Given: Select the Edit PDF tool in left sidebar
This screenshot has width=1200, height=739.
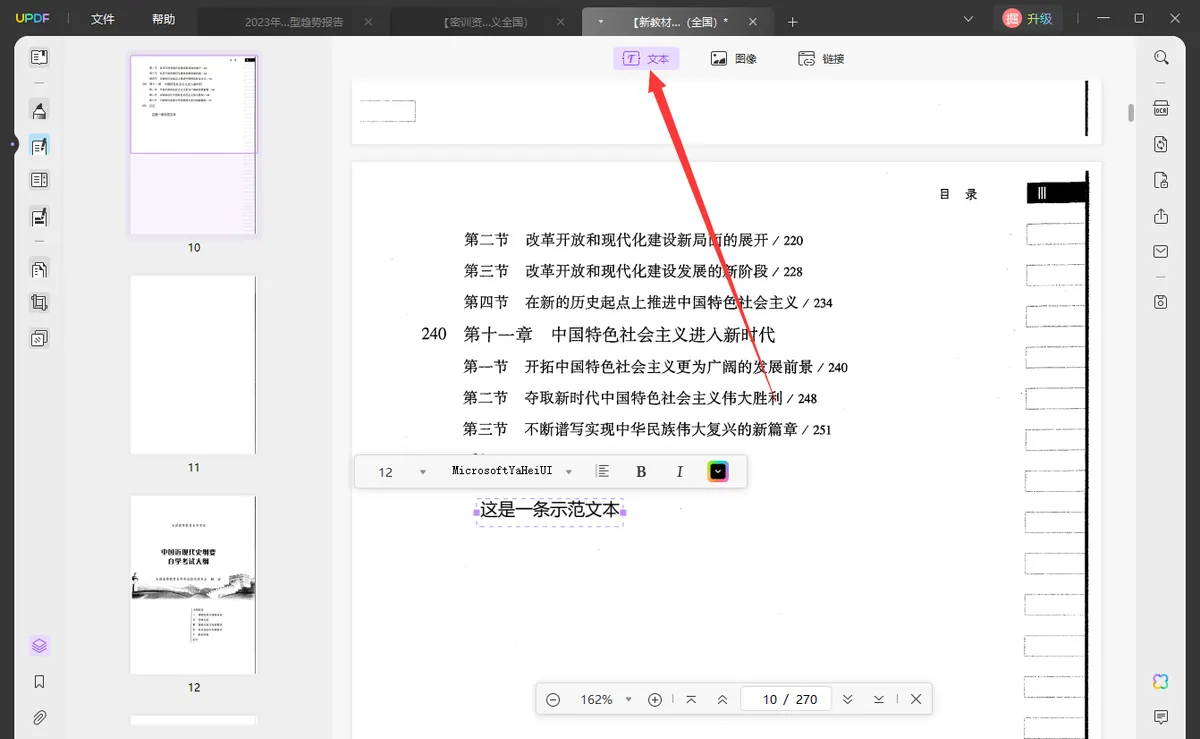Looking at the screenshot, I should click(39, 146).
